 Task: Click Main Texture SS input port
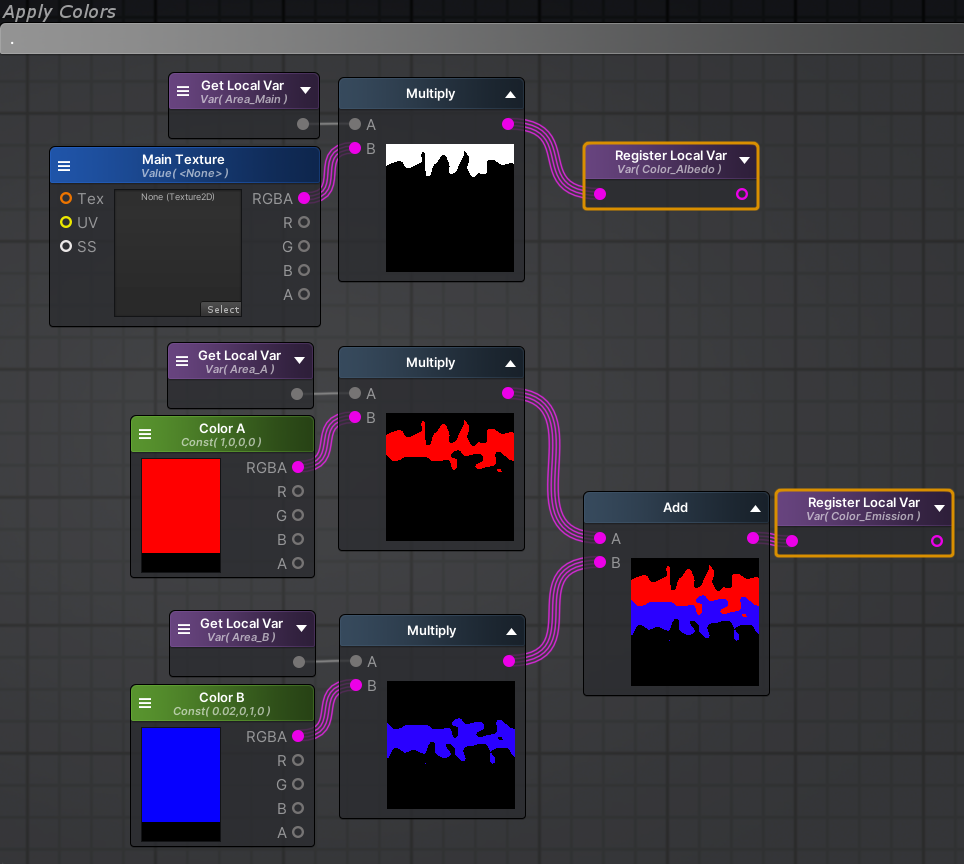point(66,246)
